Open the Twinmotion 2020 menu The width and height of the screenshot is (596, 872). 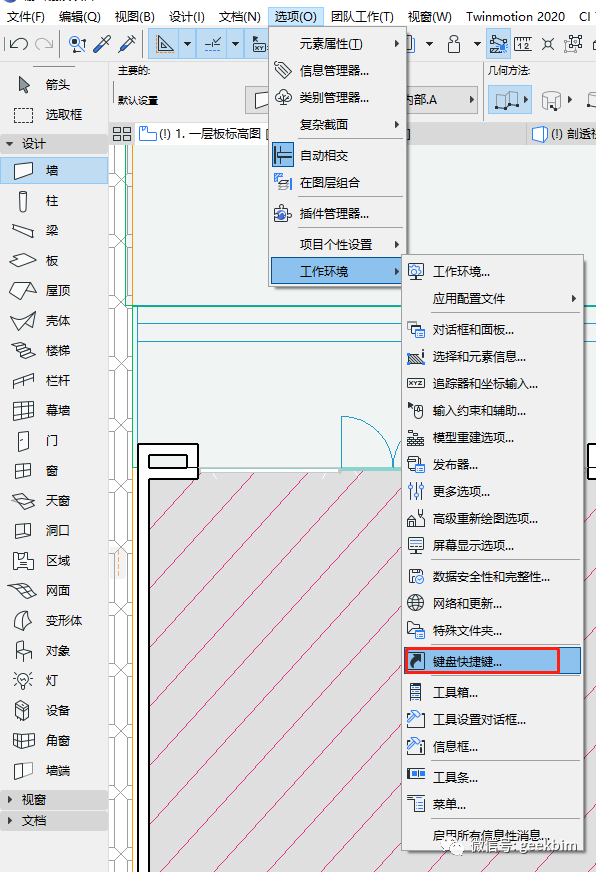point(515,17)
